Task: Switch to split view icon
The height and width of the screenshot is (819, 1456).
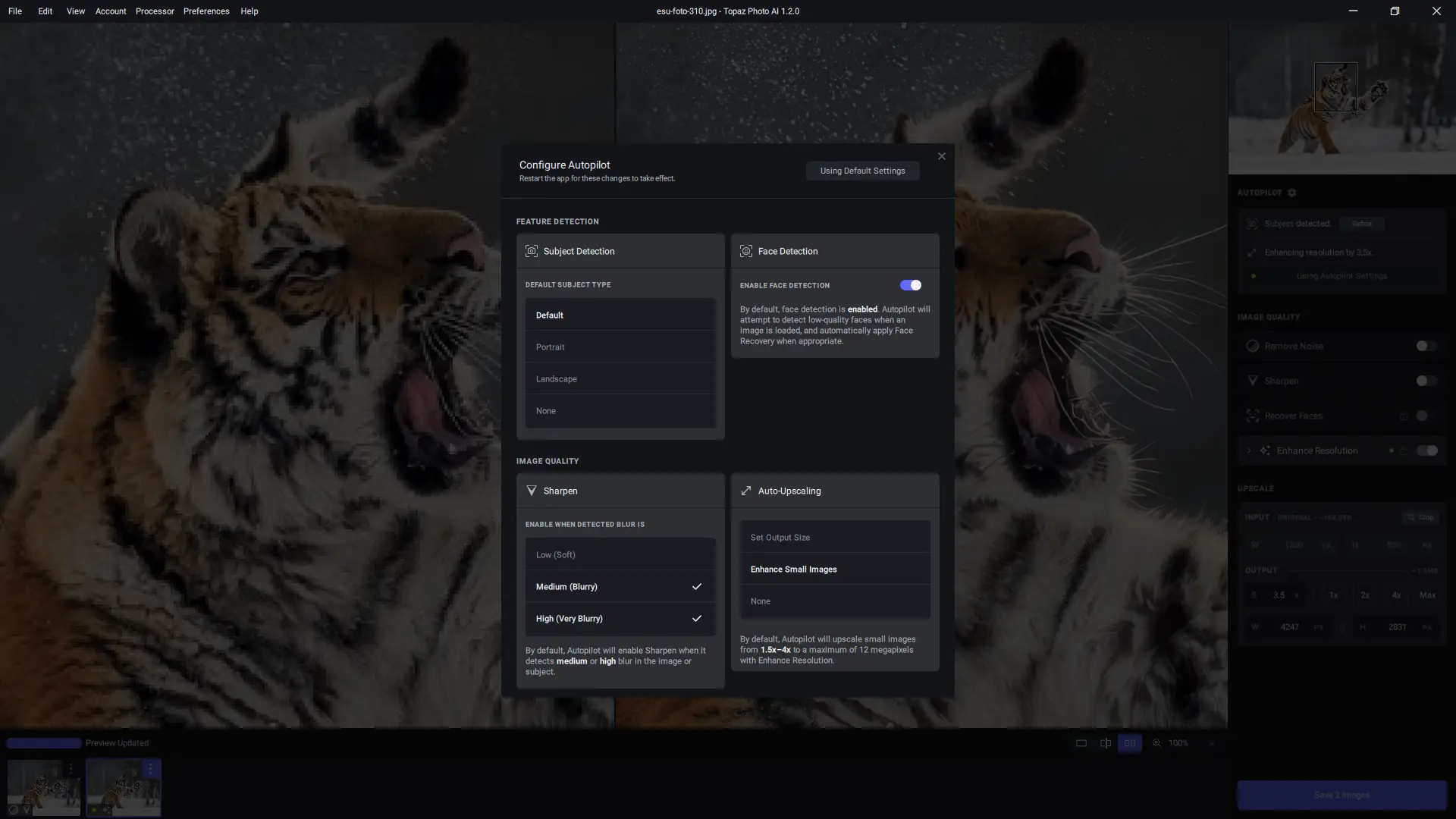Action: point(1106,743)
